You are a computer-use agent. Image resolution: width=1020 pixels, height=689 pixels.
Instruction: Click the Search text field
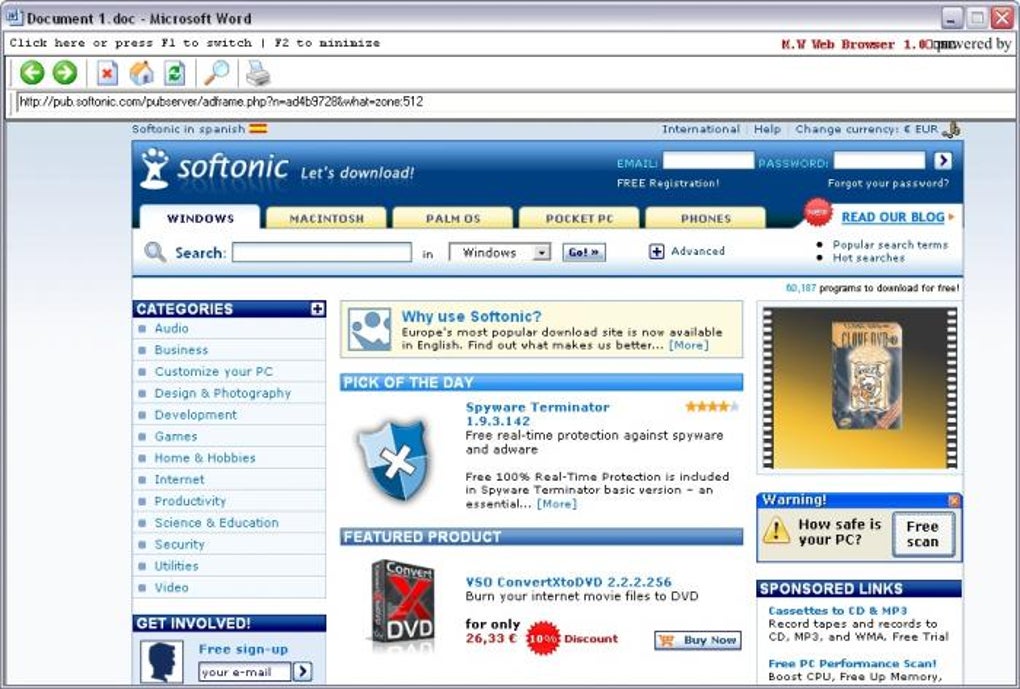point(322,252)
